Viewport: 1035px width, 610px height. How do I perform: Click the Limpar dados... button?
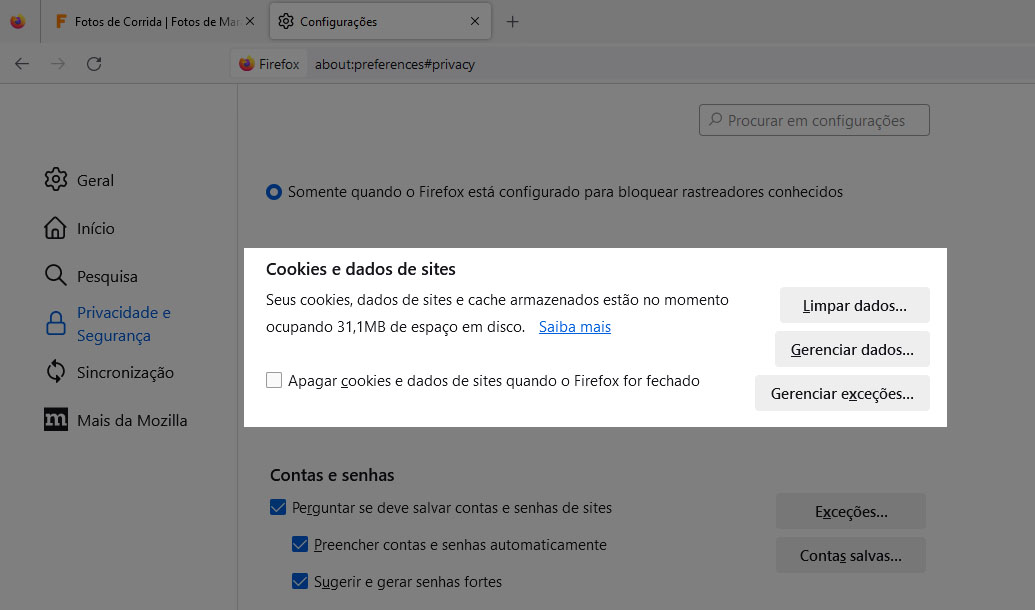click(x=854, y=305)
